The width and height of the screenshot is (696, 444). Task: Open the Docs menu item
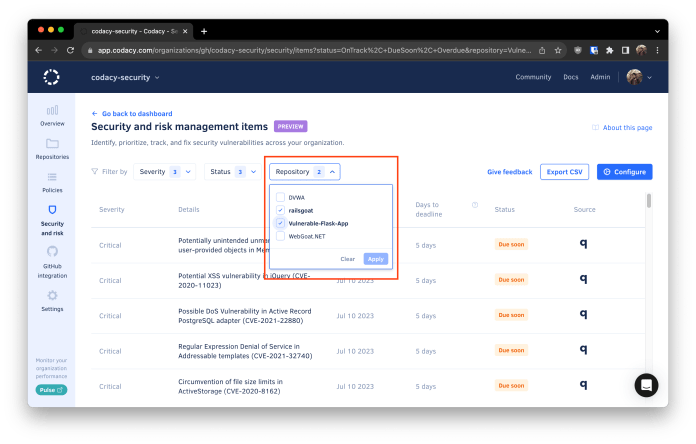(x=571, y=77)
